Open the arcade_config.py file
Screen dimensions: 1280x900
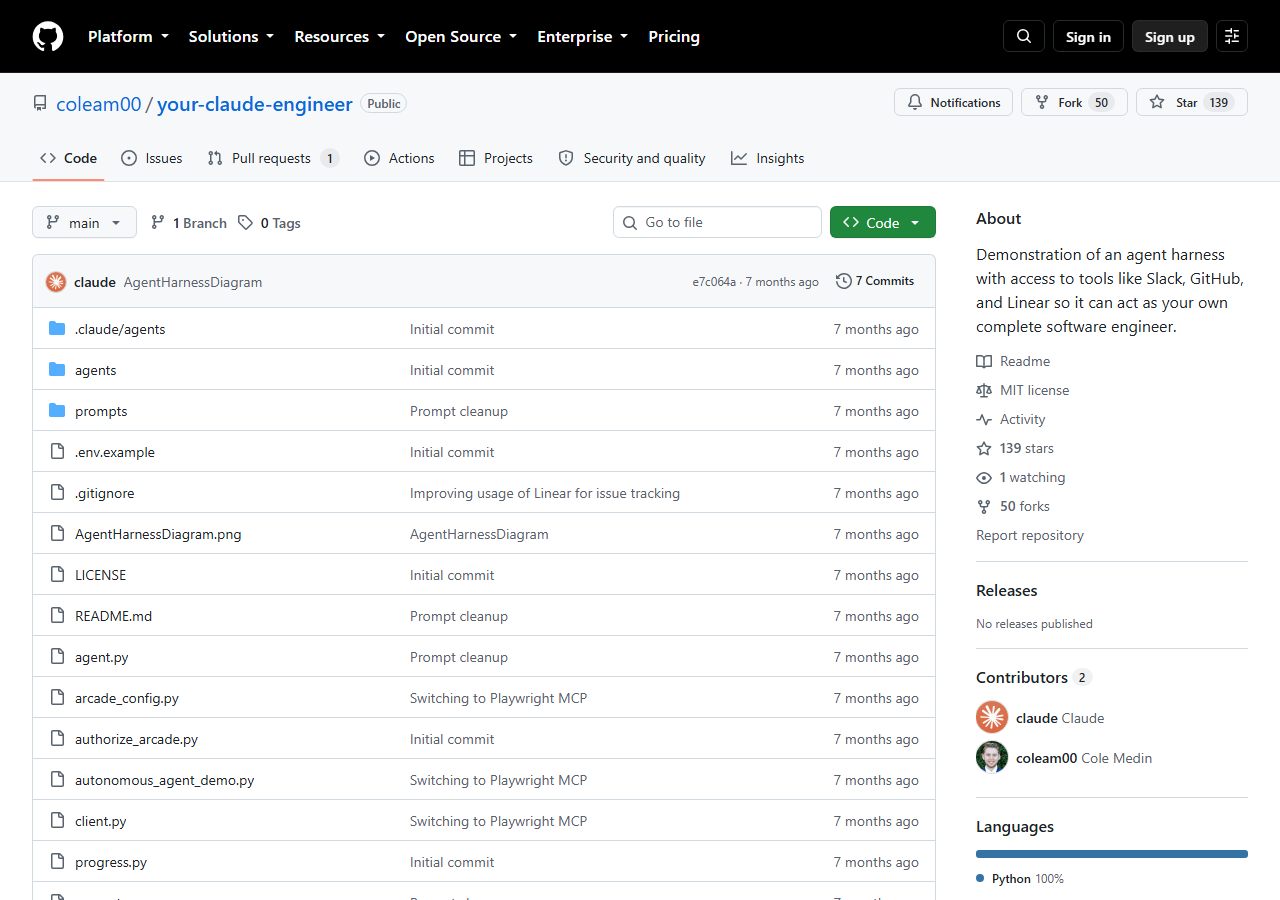pos(127,698)
